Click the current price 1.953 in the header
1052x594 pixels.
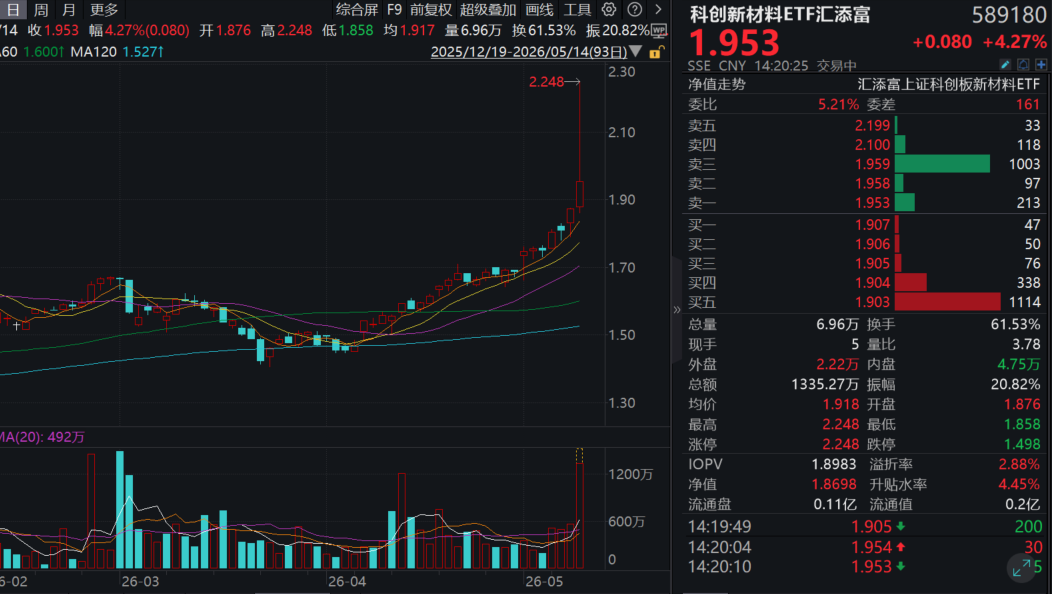(x=734, y=43)
